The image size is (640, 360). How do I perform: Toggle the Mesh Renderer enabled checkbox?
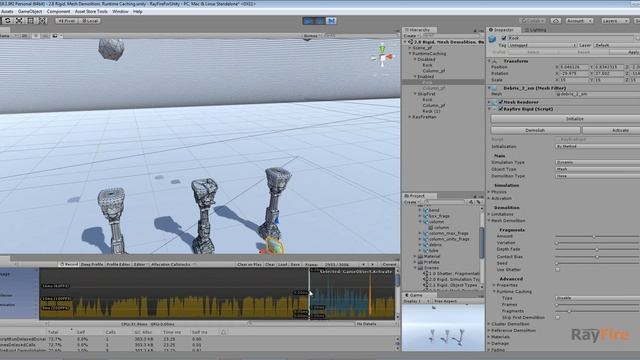point(501,102)
